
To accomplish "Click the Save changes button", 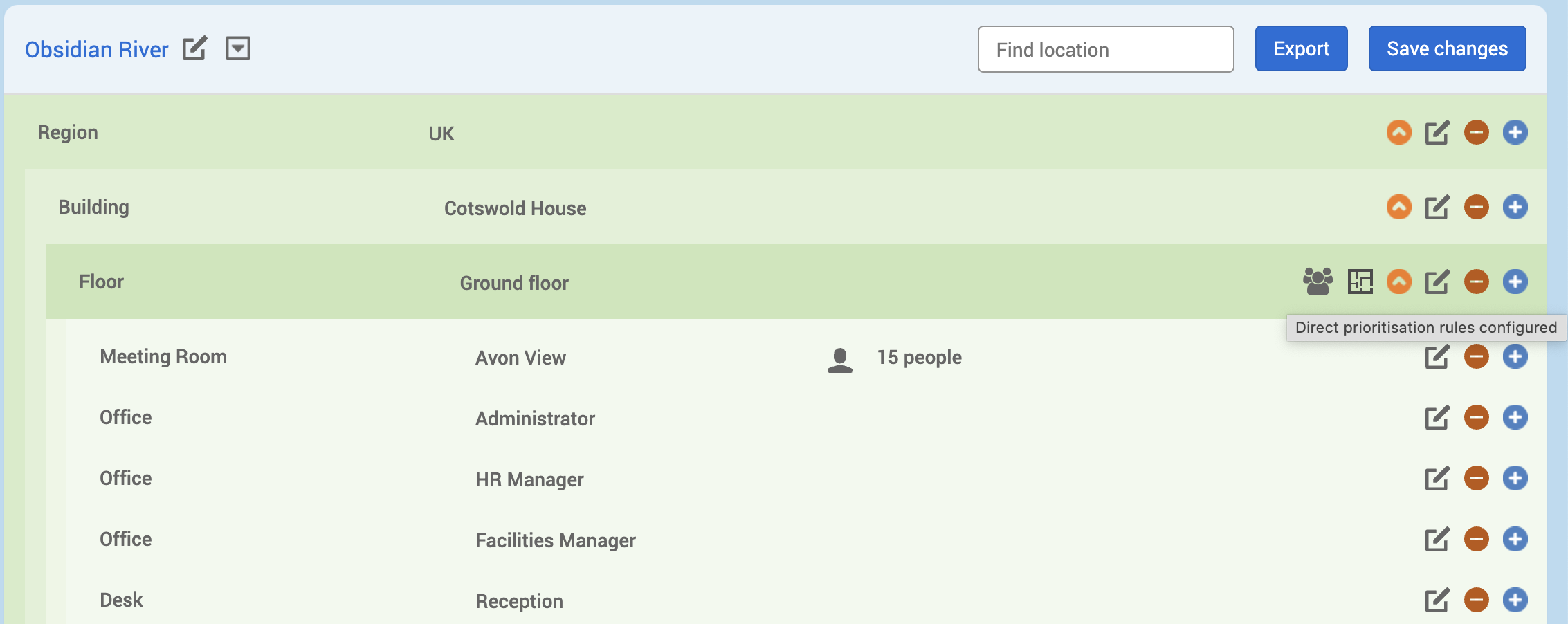I will pyautogui.click(x=1447, y=48).
